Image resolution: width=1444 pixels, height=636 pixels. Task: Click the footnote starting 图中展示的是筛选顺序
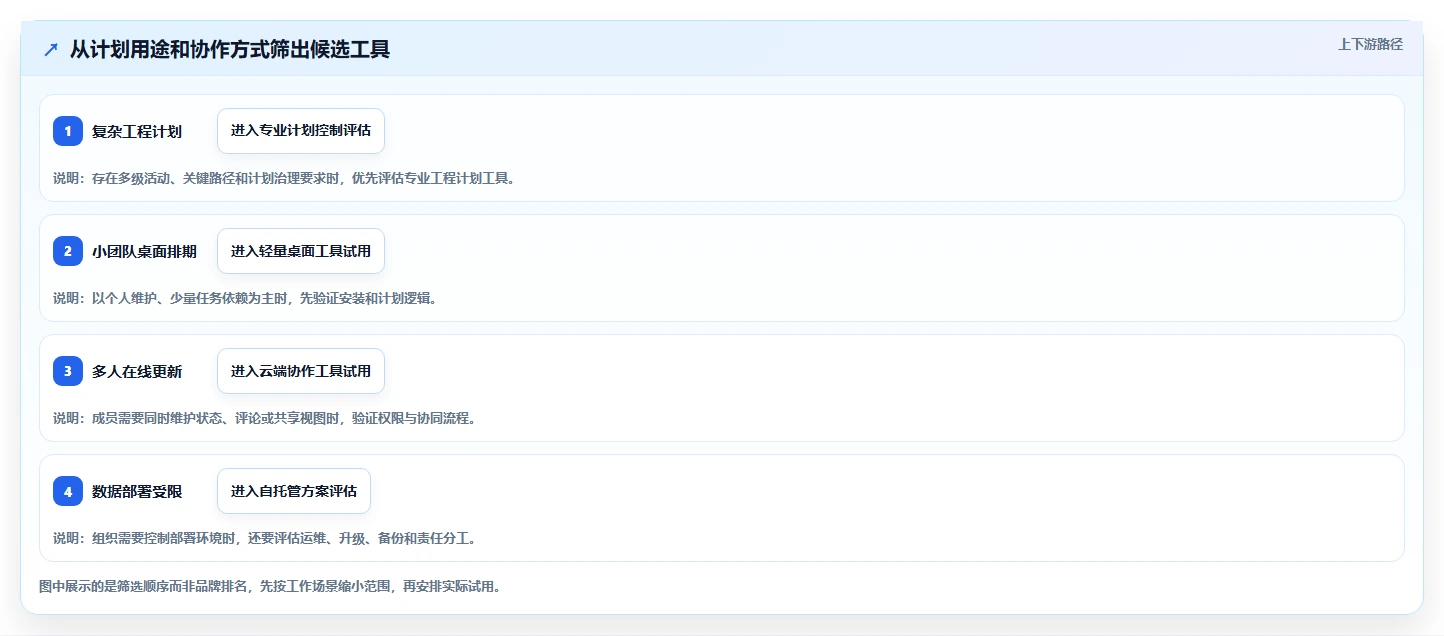270,586
